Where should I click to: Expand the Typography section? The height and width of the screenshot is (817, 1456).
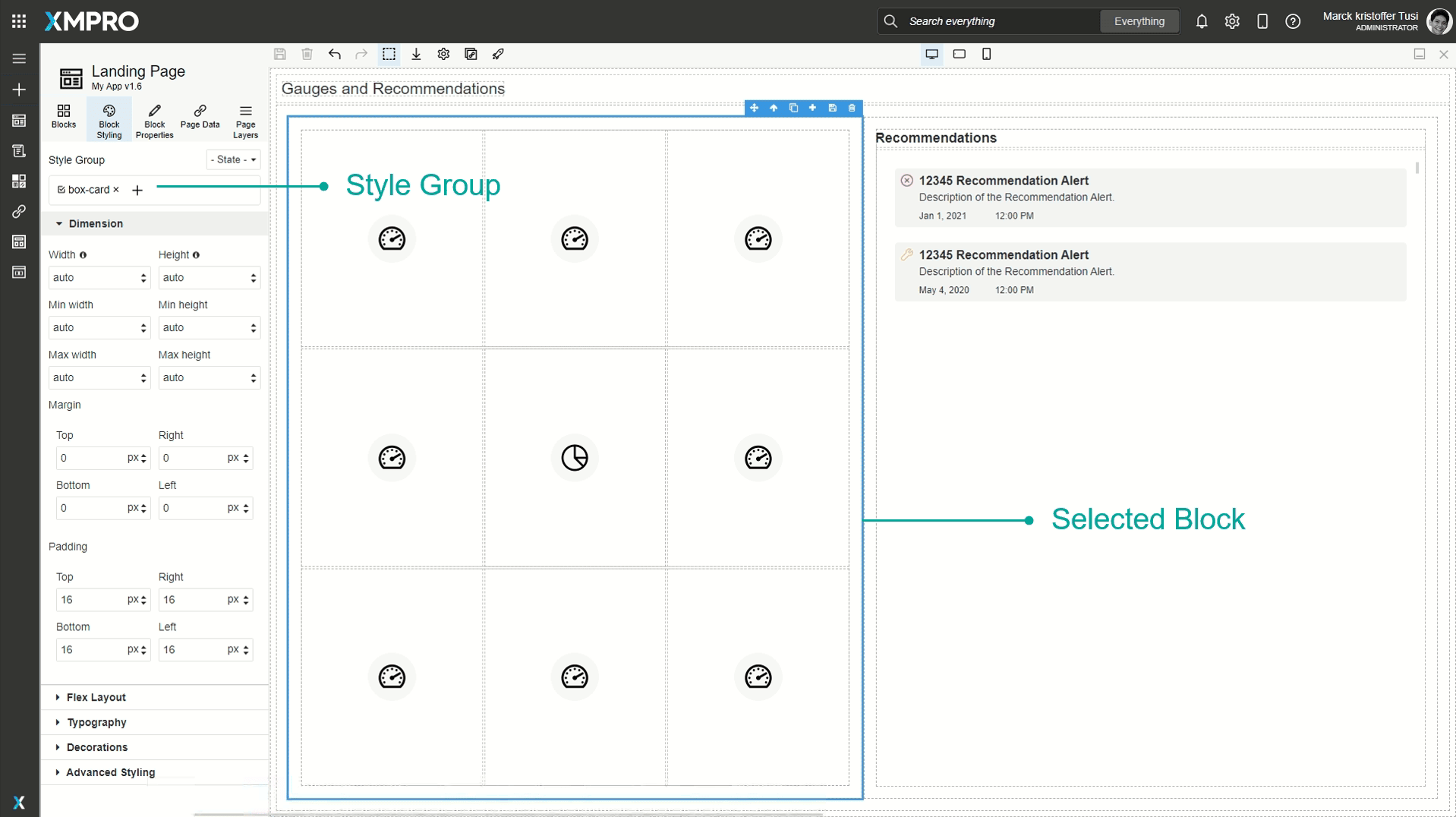tap(96, 722)
